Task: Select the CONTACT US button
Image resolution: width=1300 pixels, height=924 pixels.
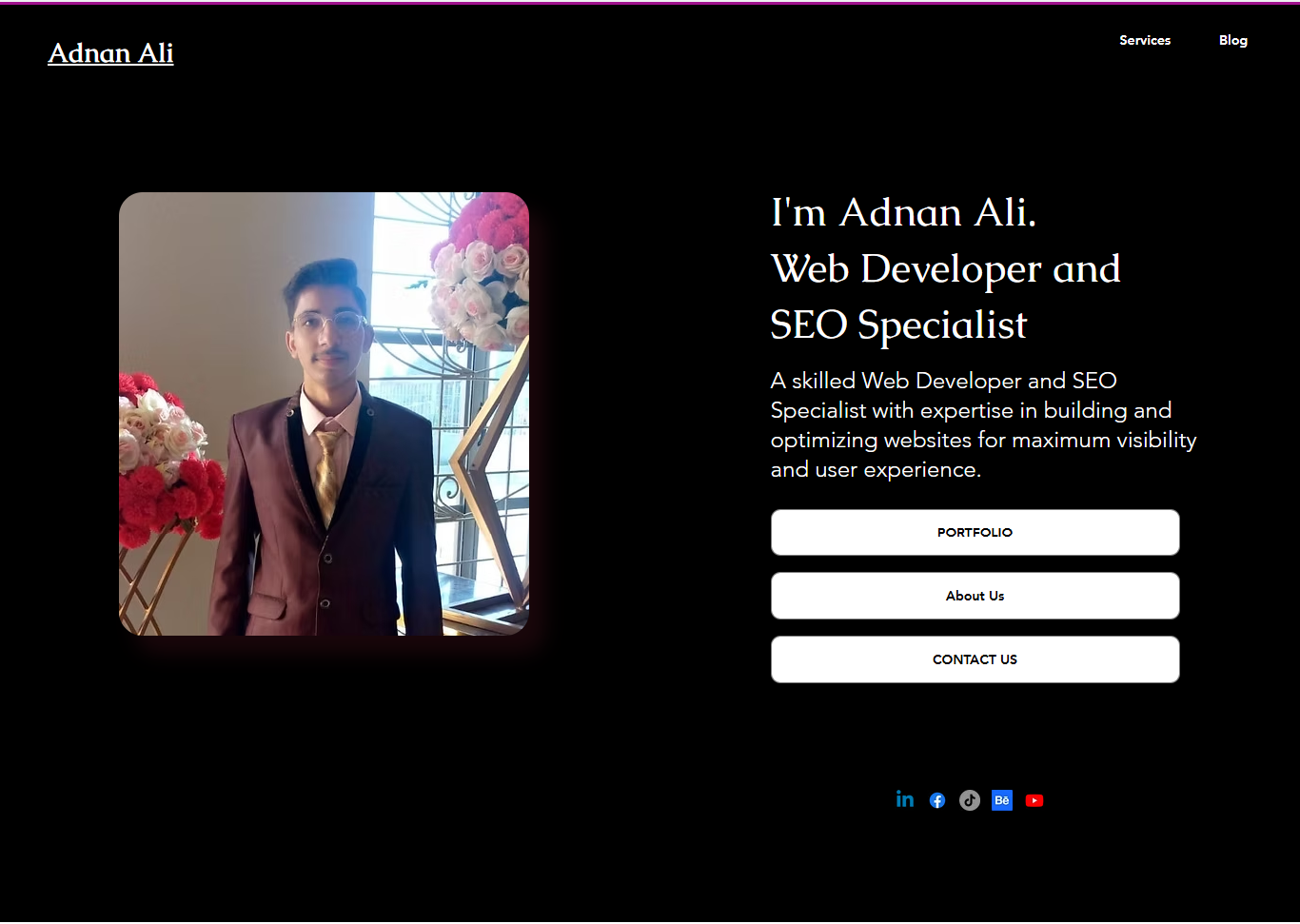Action: point(975,659)
